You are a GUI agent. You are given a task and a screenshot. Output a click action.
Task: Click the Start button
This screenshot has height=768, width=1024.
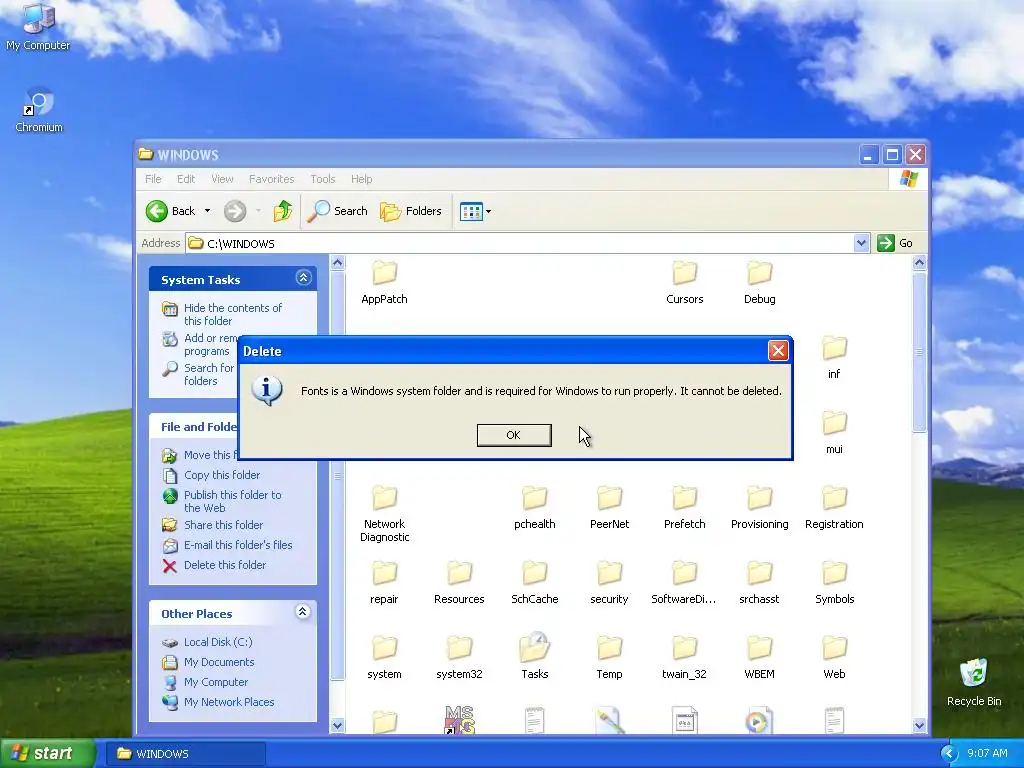click(x=48, y=753)
